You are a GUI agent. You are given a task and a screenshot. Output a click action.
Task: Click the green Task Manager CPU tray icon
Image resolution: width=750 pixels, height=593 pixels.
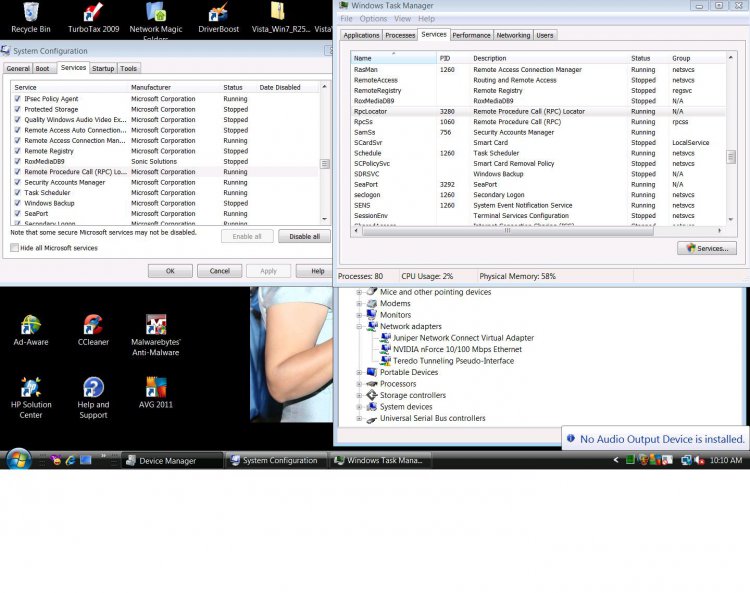tap(630, 460)
